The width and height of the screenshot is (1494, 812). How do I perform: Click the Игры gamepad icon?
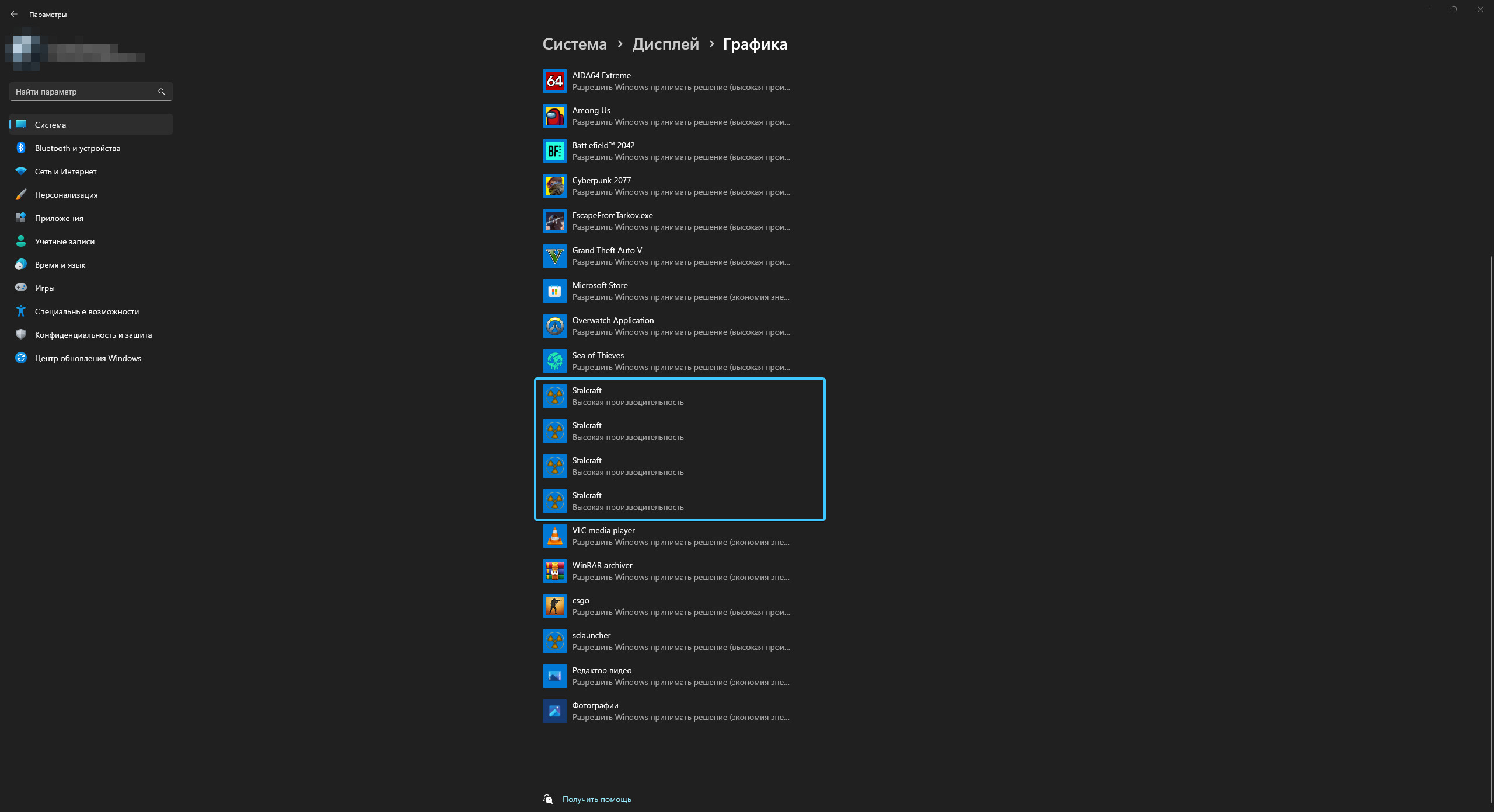click(x=21, y=288)
